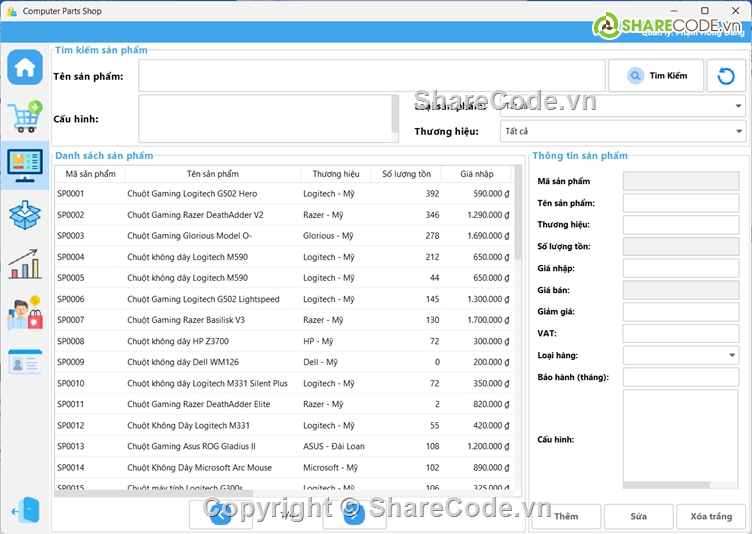Select row SP0005
752x534 pixels.
point(284,278)
